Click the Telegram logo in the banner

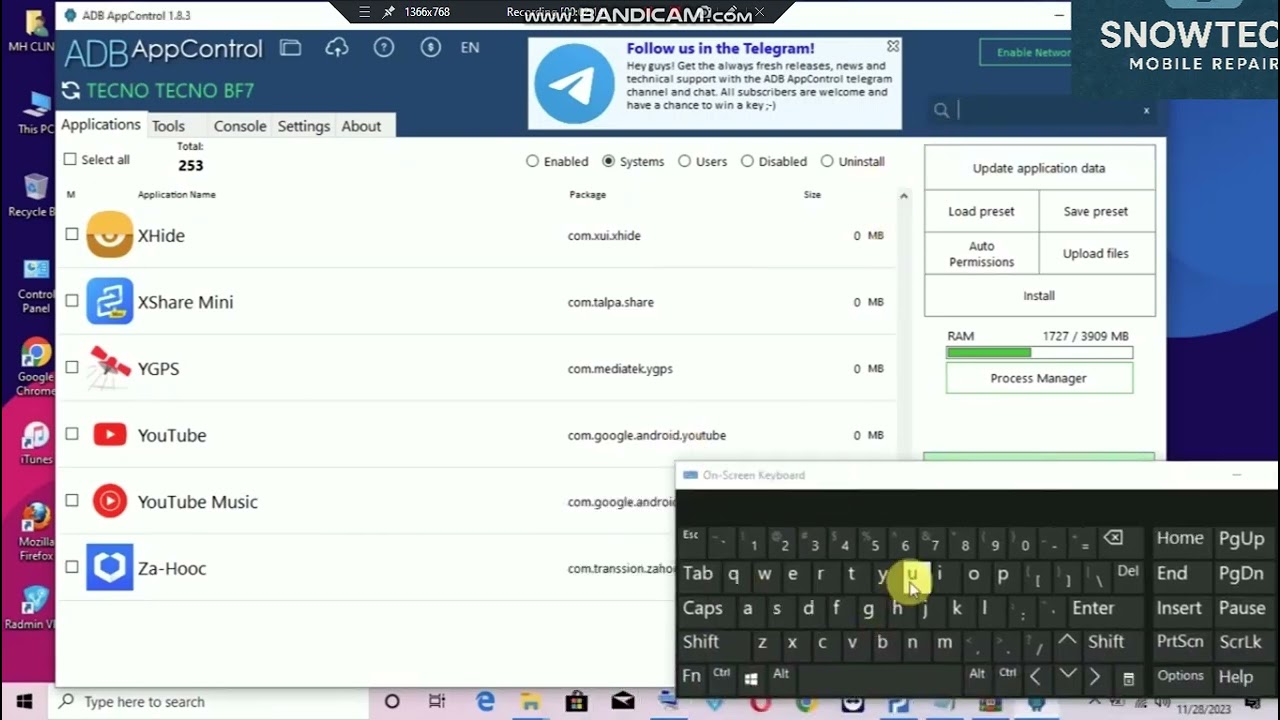574,84
